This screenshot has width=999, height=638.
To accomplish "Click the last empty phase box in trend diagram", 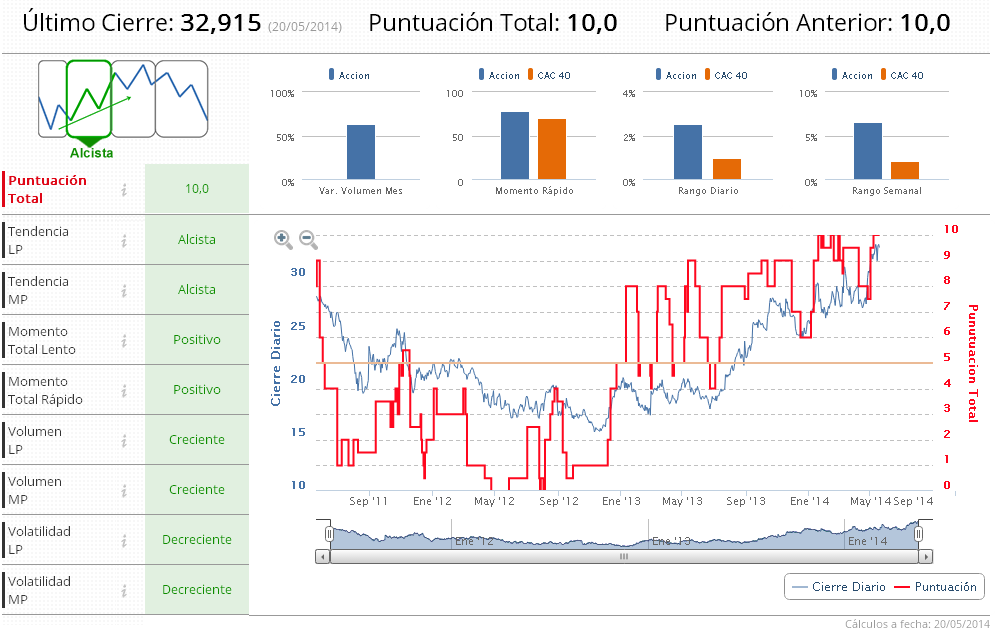I will pyautogui.click(x=182, y=99).
